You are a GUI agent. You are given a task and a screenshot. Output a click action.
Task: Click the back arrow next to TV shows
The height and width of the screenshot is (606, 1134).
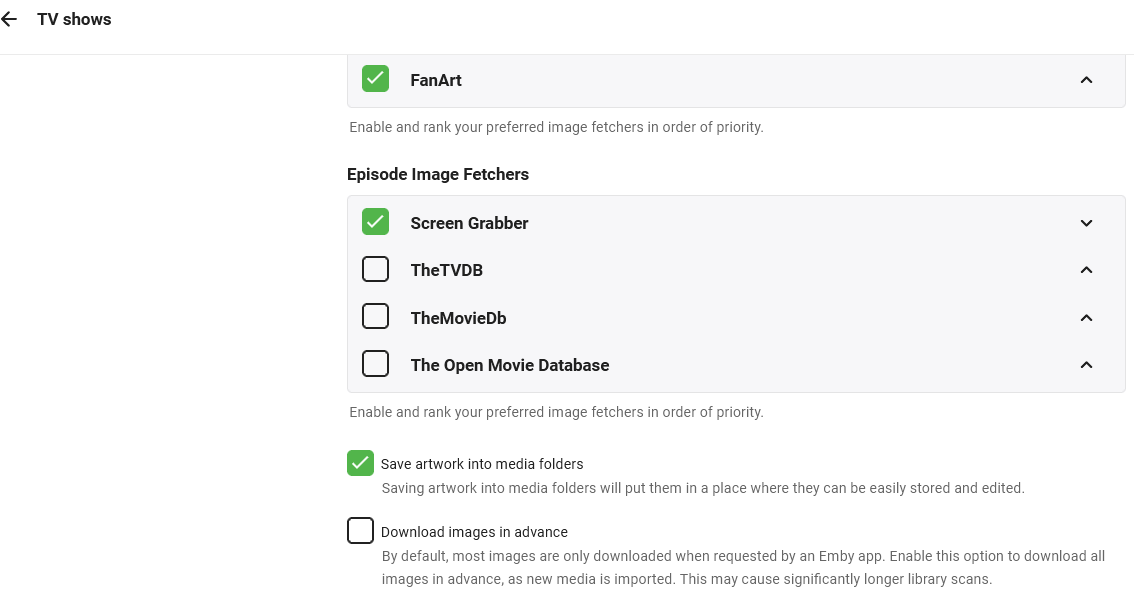coord(10,19)
